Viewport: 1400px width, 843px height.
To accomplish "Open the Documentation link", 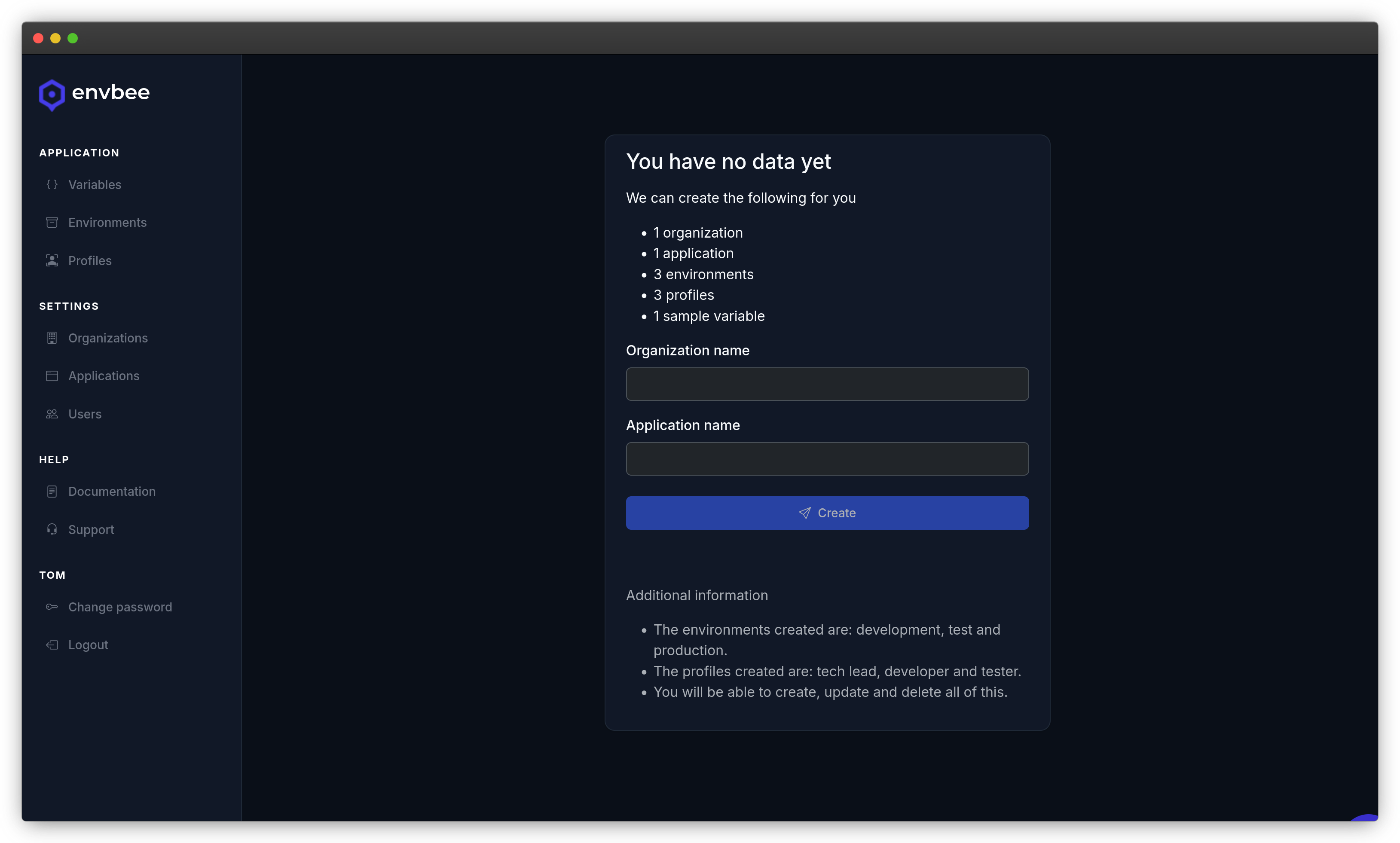I will click(x=112, y=492).
